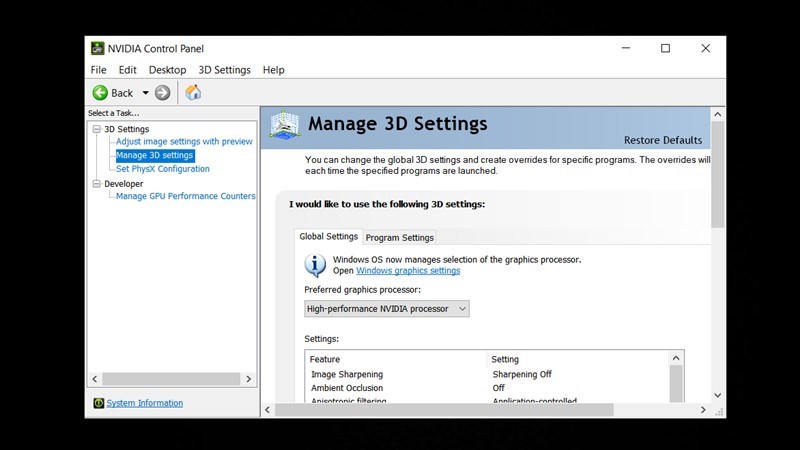Open Manage GPU Performance Counters

tap(186, 196)
